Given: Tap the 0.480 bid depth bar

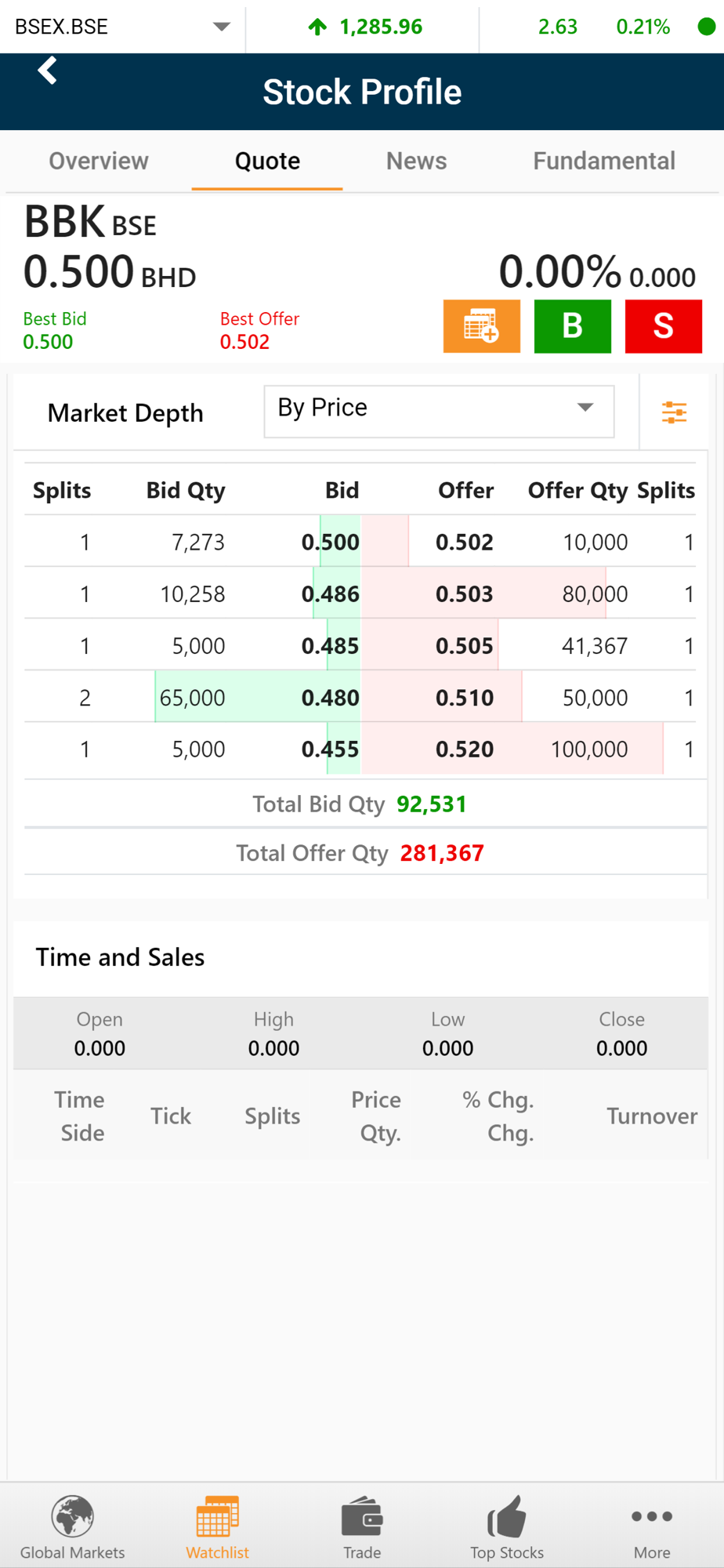Looking at the screenshot, I should [259, 697].
